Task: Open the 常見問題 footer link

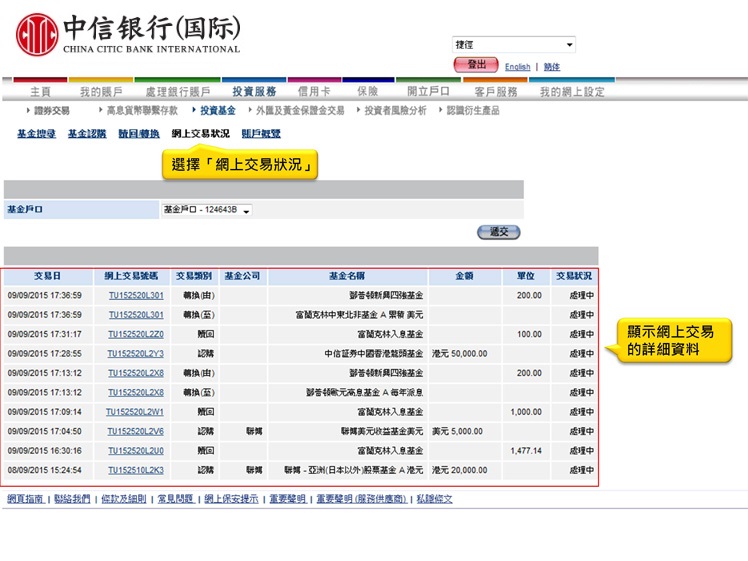Action: coord(175,499)
